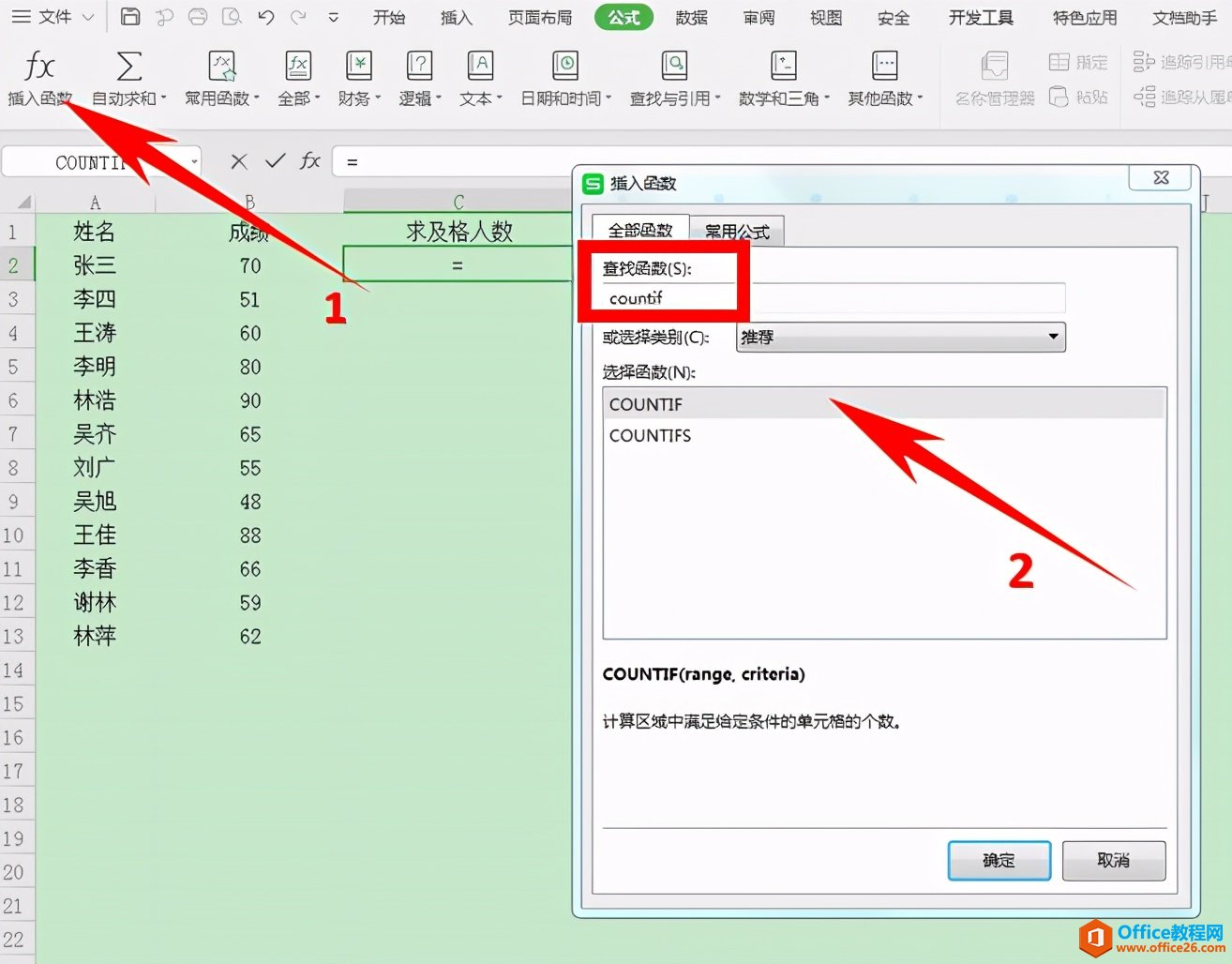Click Trace Precedents (追踪引用) button
Image resolution: width=1232 pixels, height=964 pixels.
coord(1180,62)
